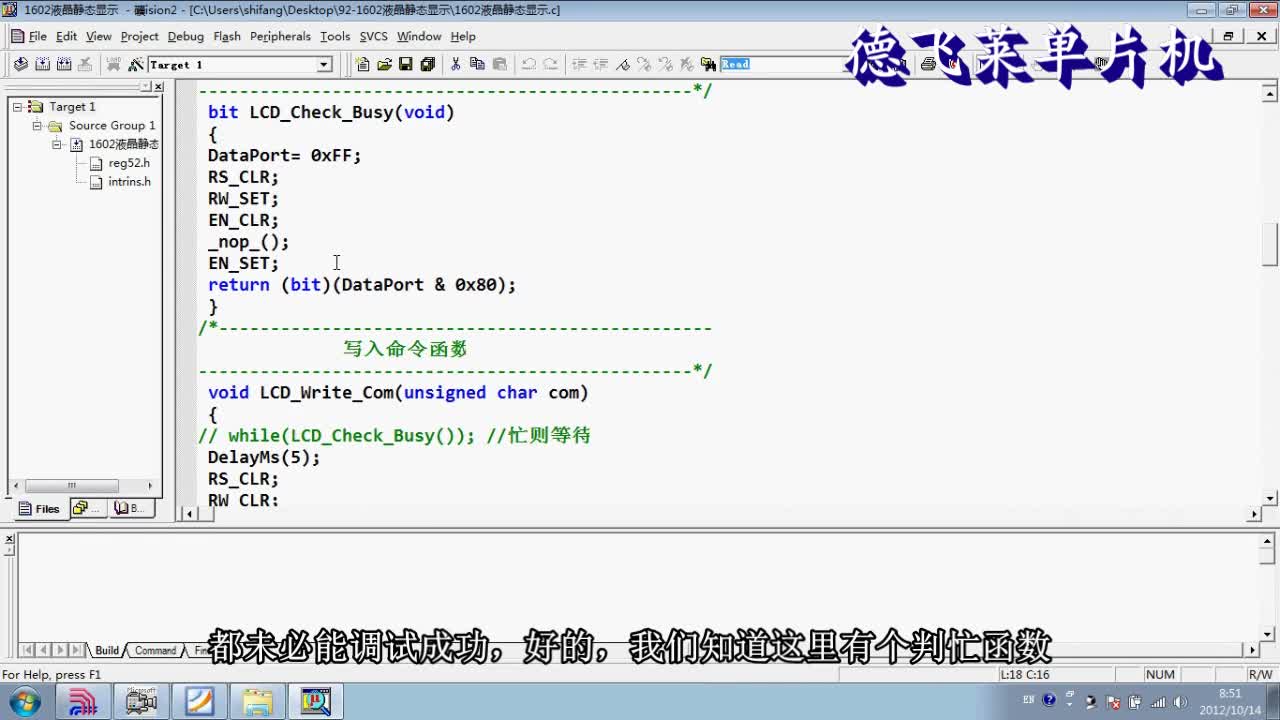This screenshot has width=1280, height=720.
Task: Click the Windows Start orb
Action: click(25, 701)
